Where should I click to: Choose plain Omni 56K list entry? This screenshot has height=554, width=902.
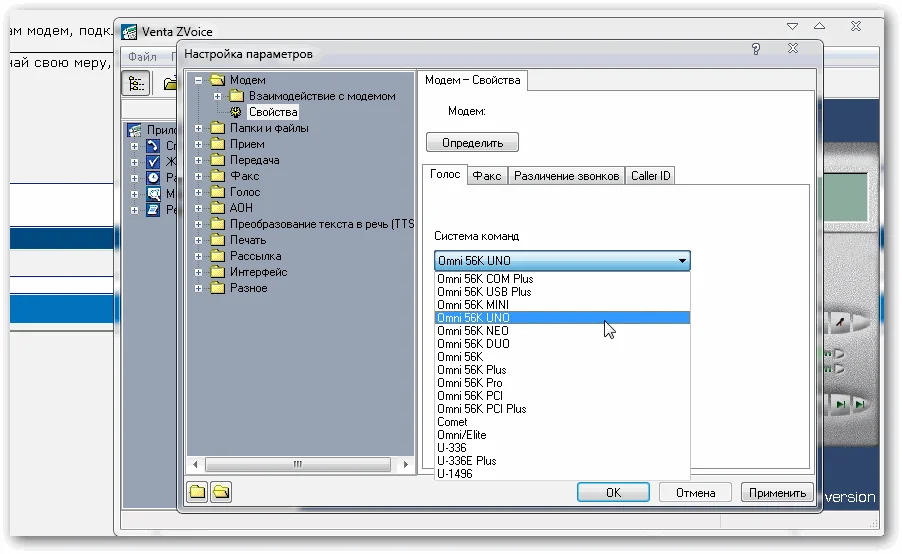[562, 357]
